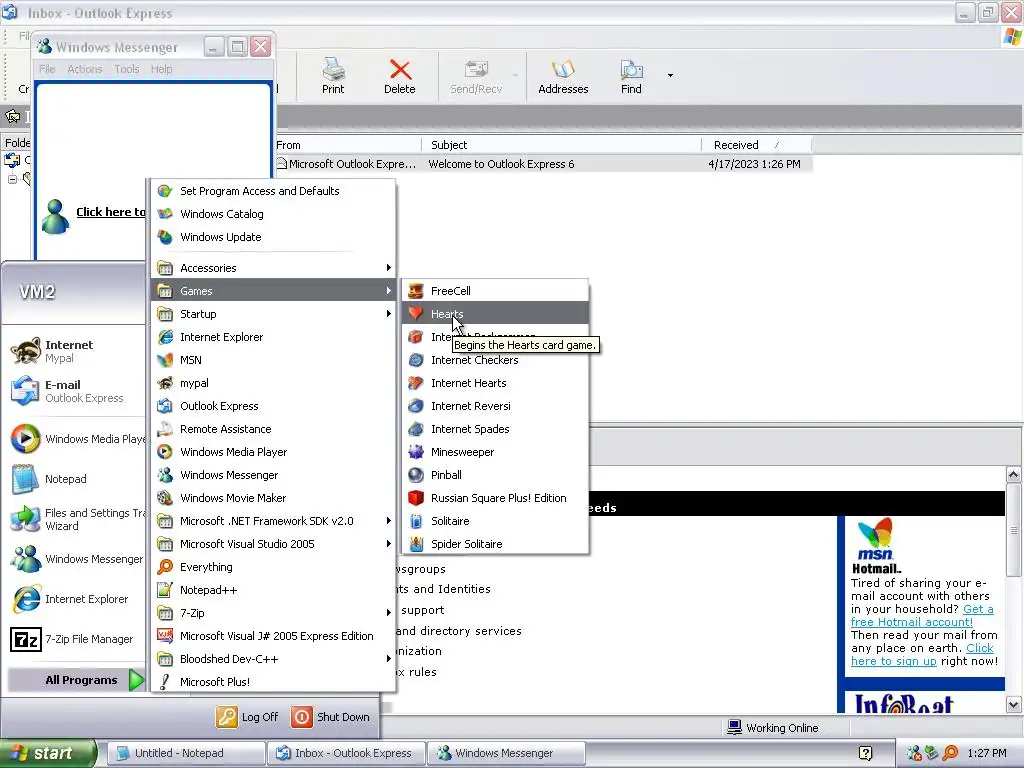Open Remote Assistance
The width and height of the screenshot is (1024, 768).
(x=273, y=428)
